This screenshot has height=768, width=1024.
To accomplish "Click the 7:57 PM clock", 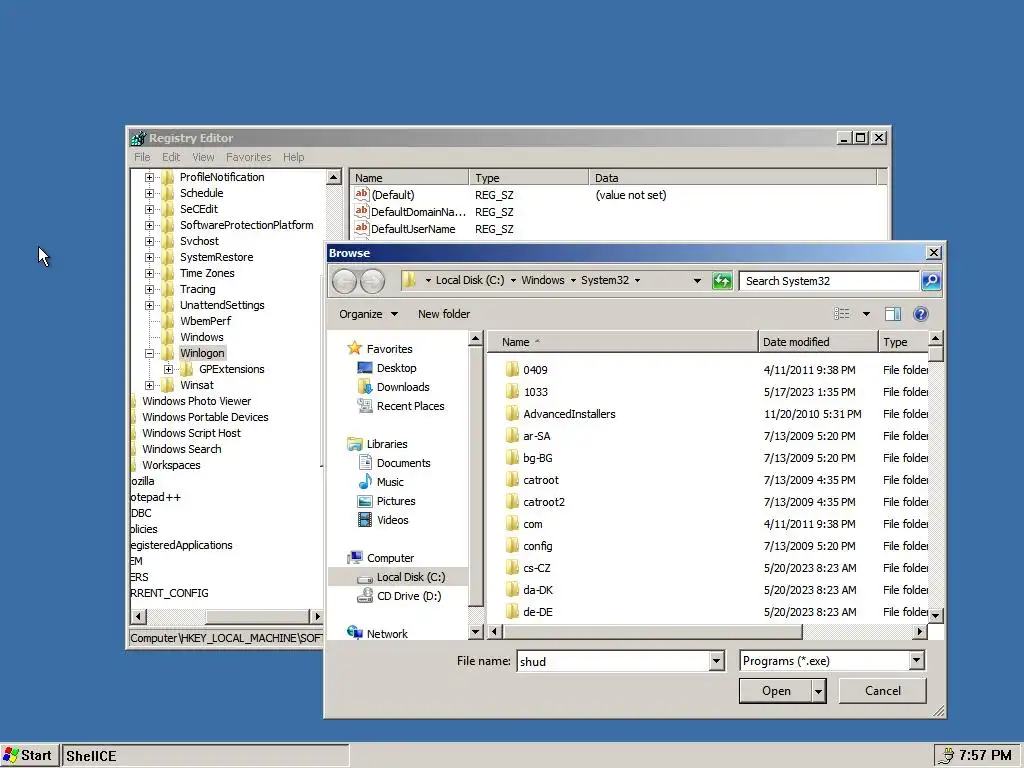I will tap(985, 756).
